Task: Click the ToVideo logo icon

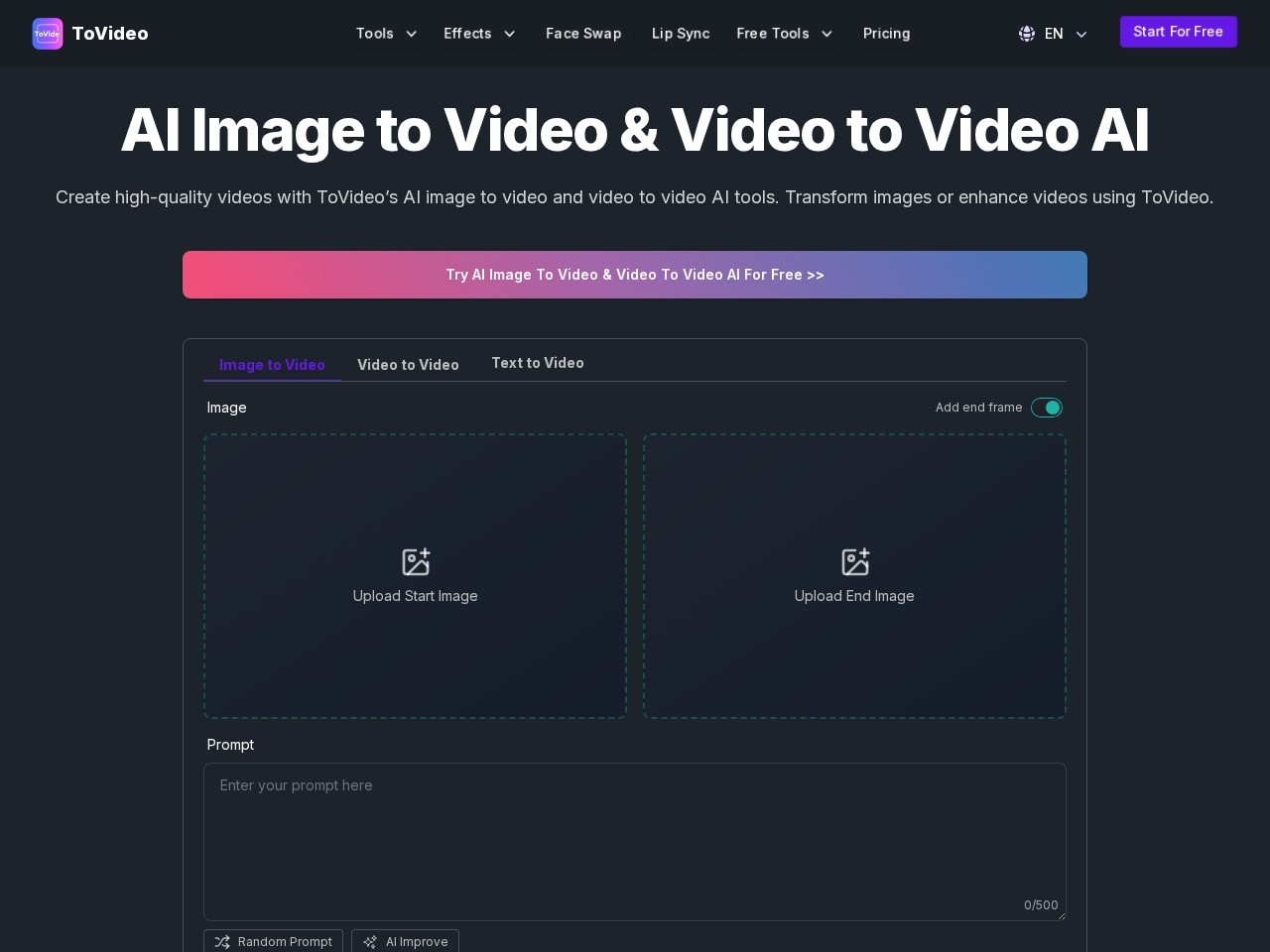Action: tap(47, 33)
